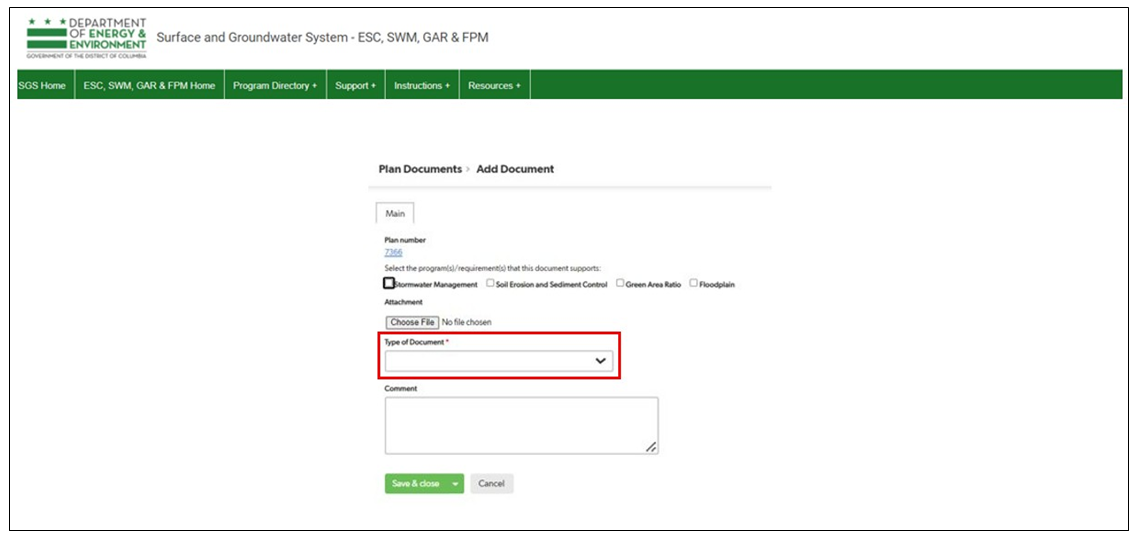Viewport: 1134px width, 538px height.
Task: Expand the Program Directory menu
Action: [274, 86]
